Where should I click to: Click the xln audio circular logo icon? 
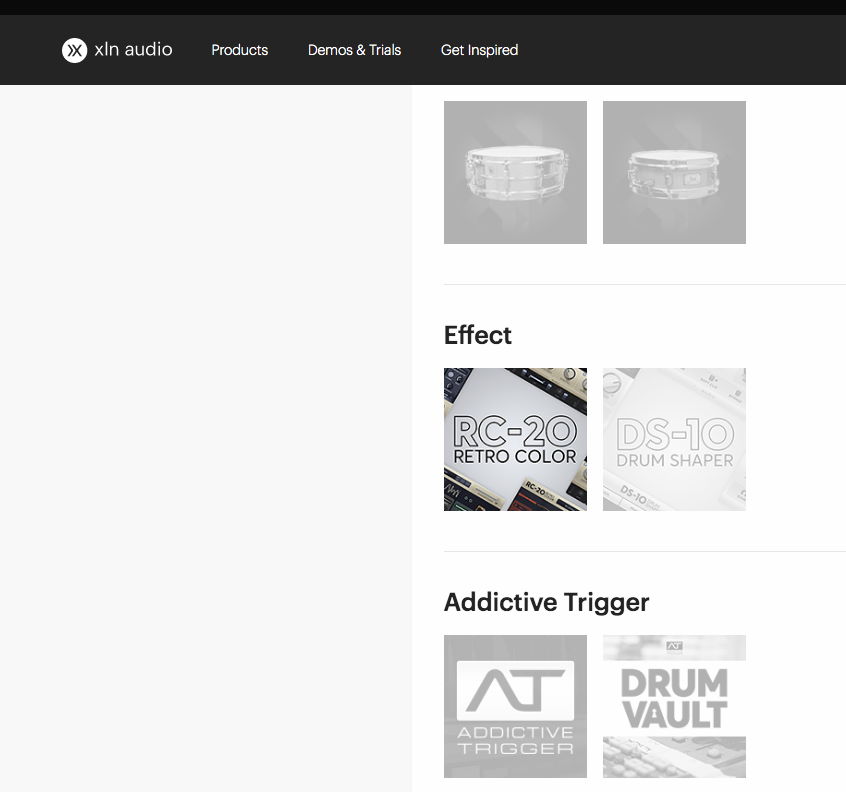click(x=74, y=50)
